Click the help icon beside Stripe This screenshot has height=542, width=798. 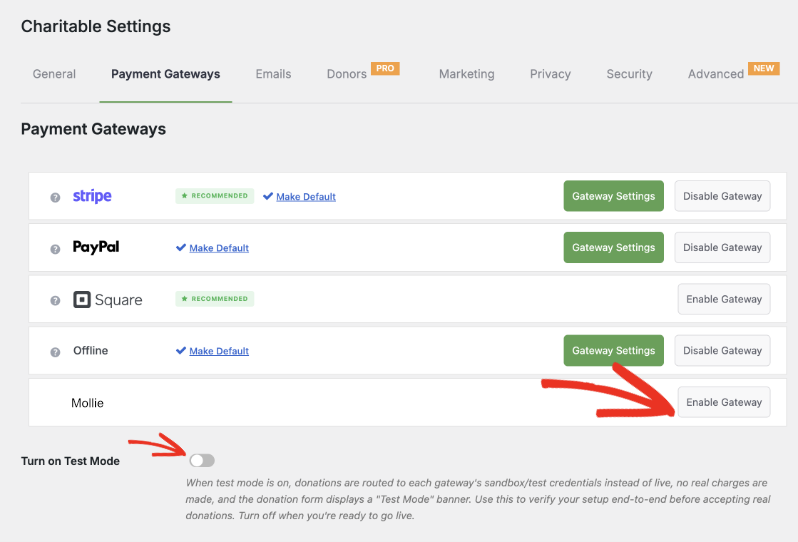click(55, 197)
